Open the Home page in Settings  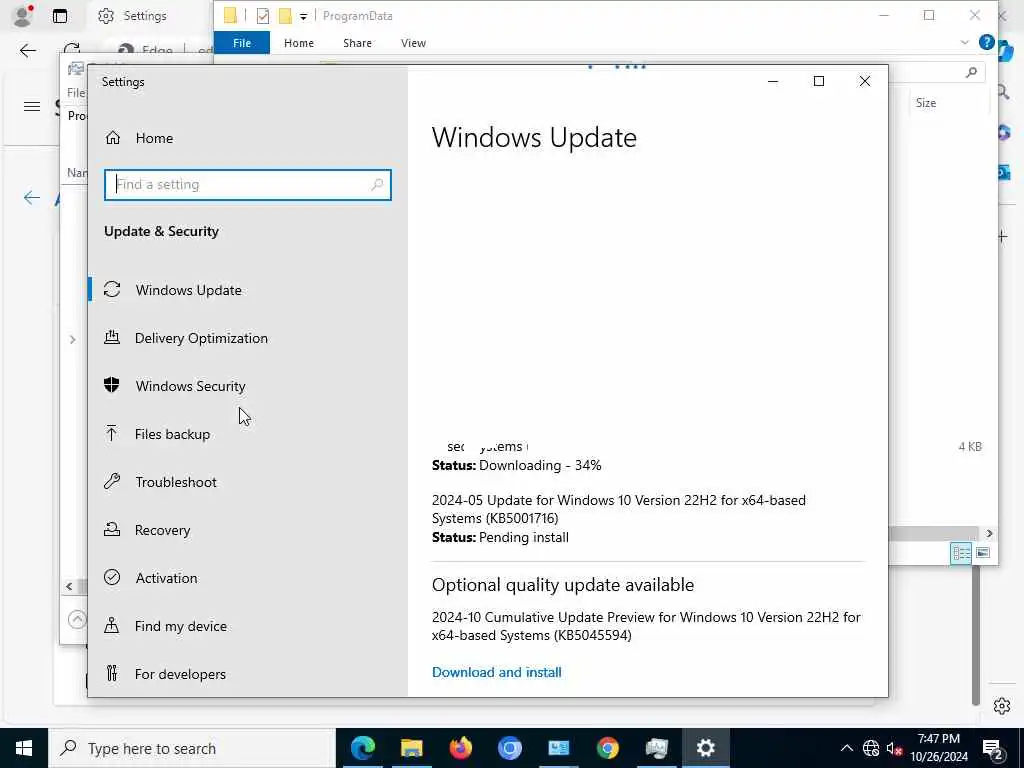[x=154, y=138]
